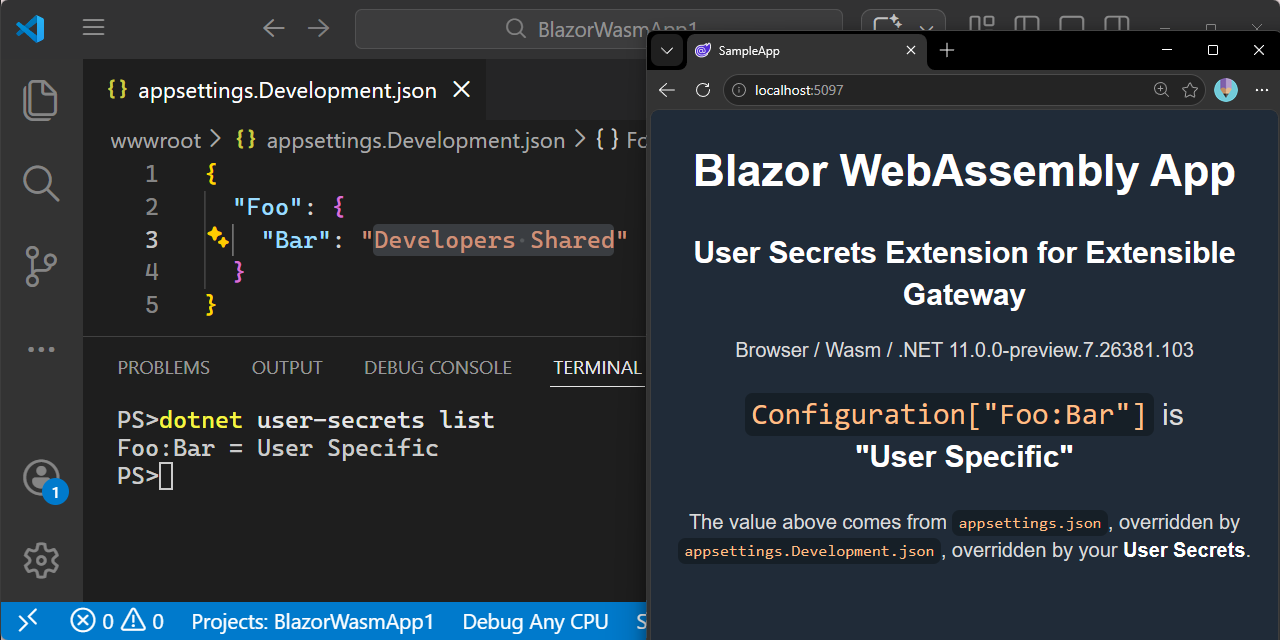This screenshot has height=640, width=1280.
Task: Click the errors count icon in status bar
Action: pyautogui.click(x=81, y=621)
